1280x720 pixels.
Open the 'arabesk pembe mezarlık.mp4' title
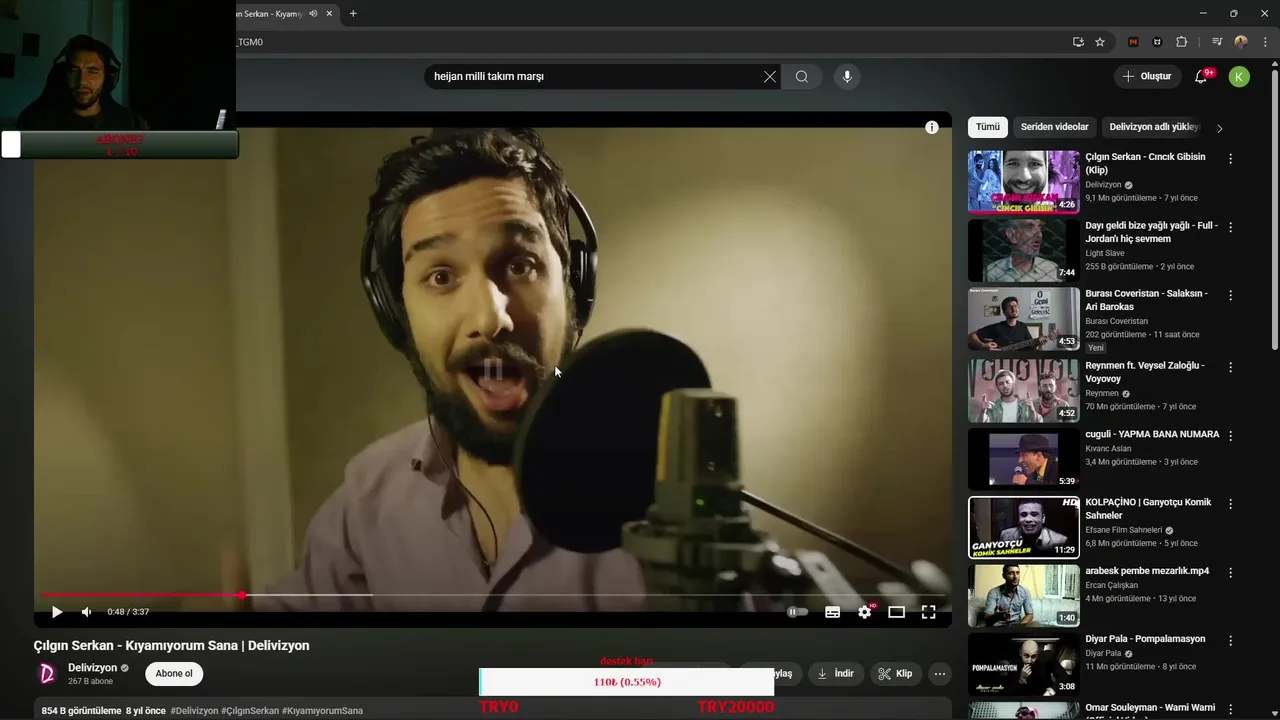1147,571
